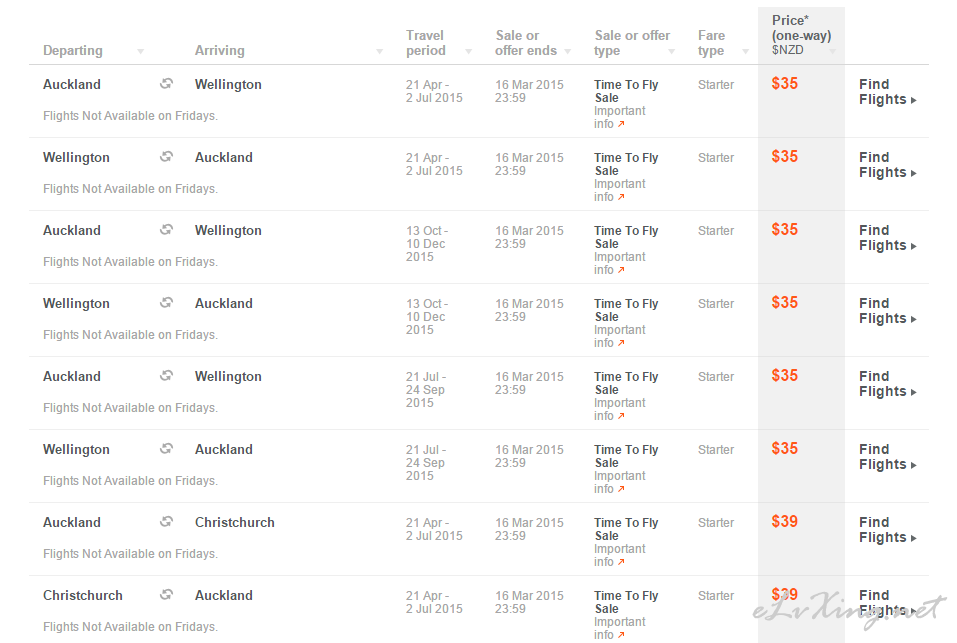
Task: Click swap icon on Auckland–Christchurch row
Action: pyautogui.click(x=167, y=522)
